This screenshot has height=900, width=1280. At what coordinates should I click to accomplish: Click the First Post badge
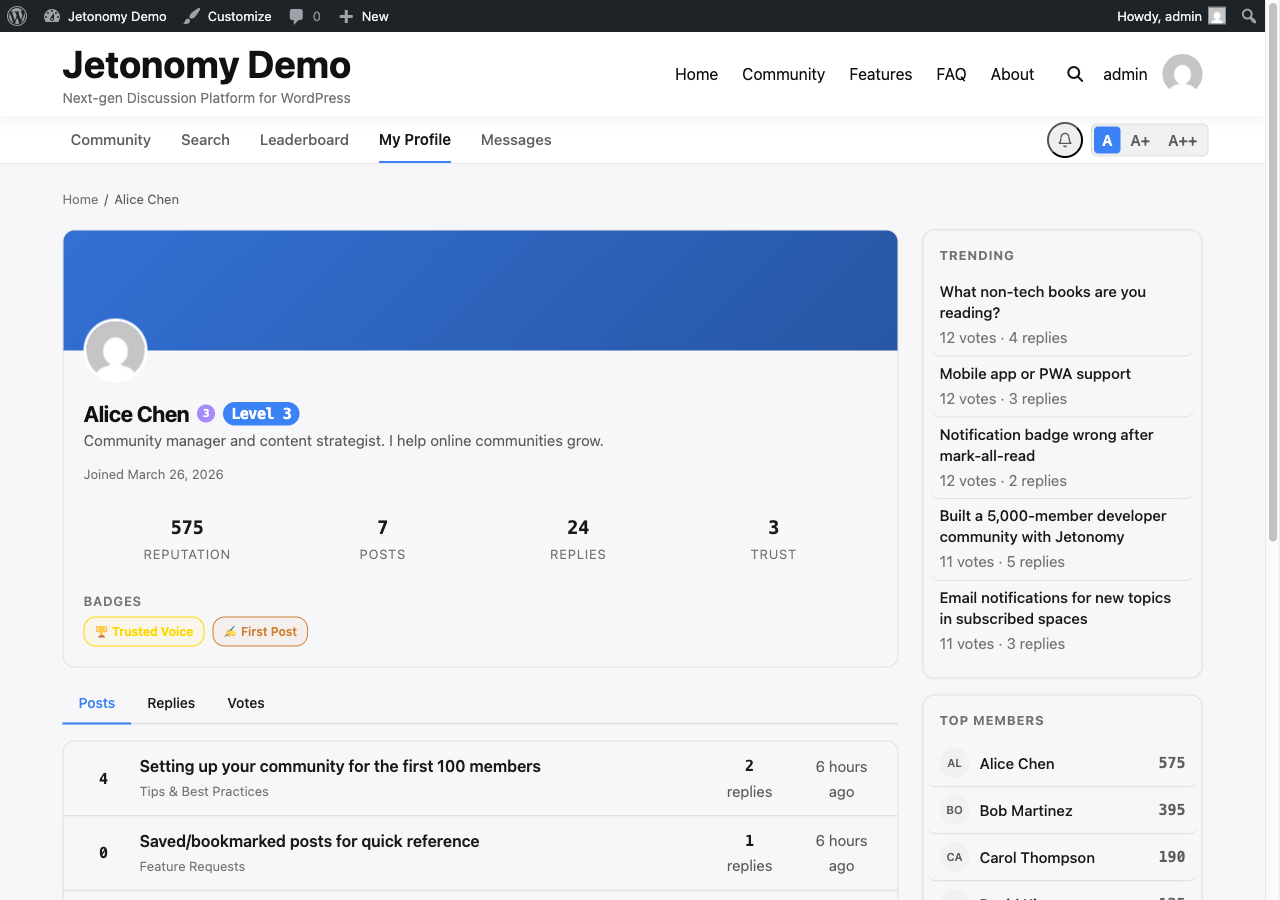(260, 631)
